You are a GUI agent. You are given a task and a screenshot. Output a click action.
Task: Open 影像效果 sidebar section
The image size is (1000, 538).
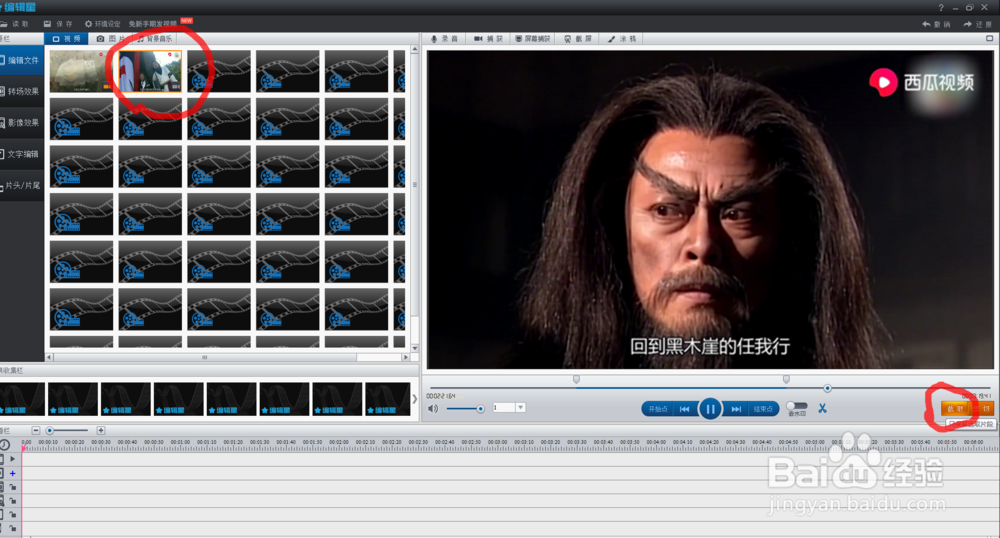coord(22,122)
